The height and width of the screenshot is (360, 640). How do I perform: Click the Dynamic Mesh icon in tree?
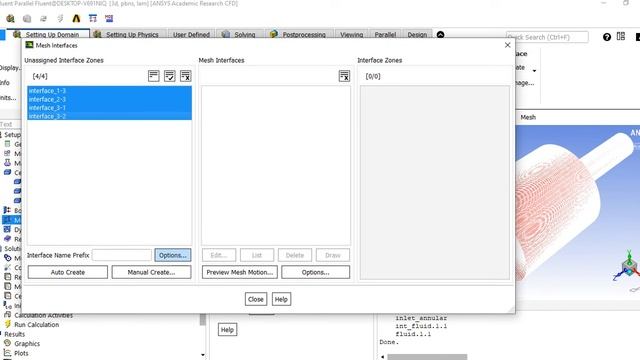point(7,229)
